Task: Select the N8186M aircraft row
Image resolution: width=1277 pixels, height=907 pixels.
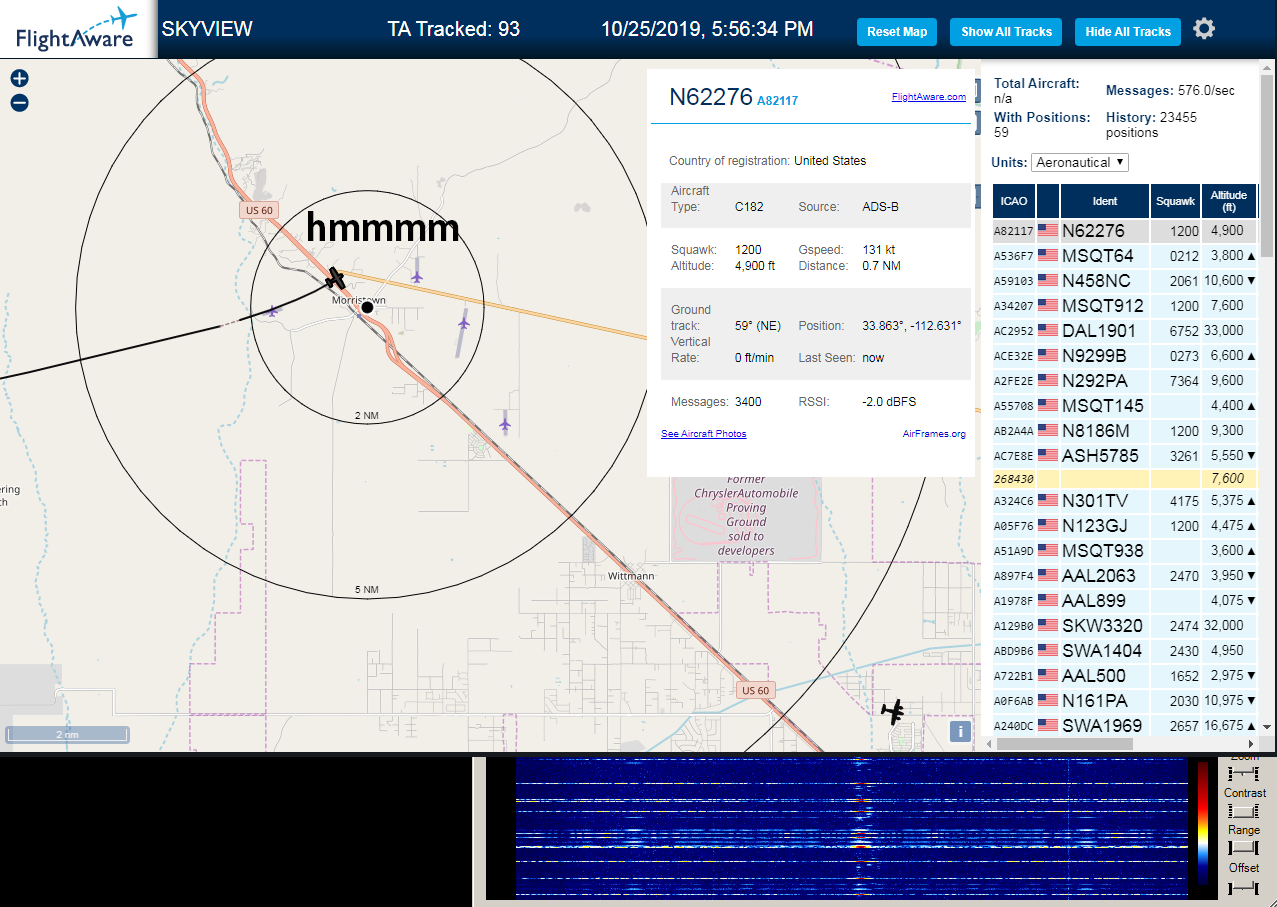Action: tap(1125, 431)
